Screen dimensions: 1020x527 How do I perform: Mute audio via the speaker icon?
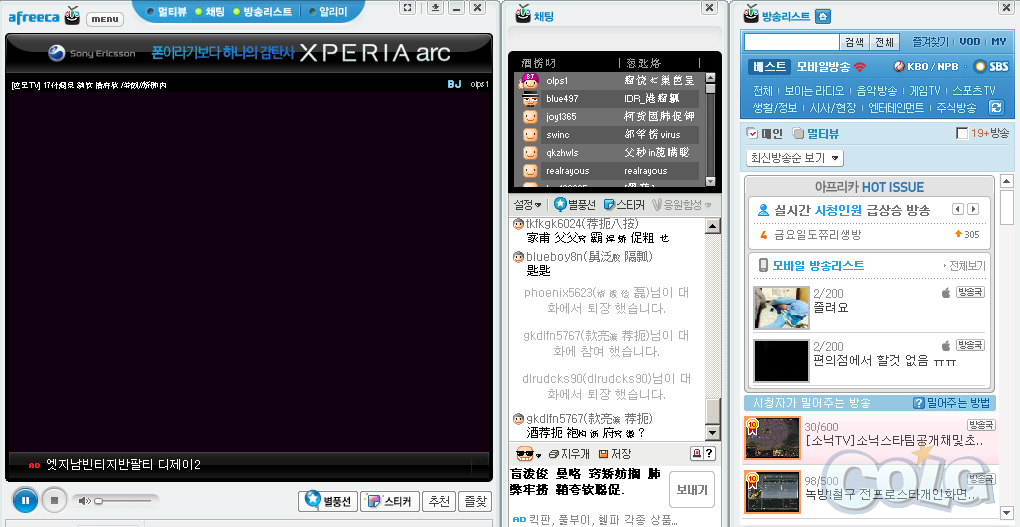pyautogui.click(x=85, y=500)
